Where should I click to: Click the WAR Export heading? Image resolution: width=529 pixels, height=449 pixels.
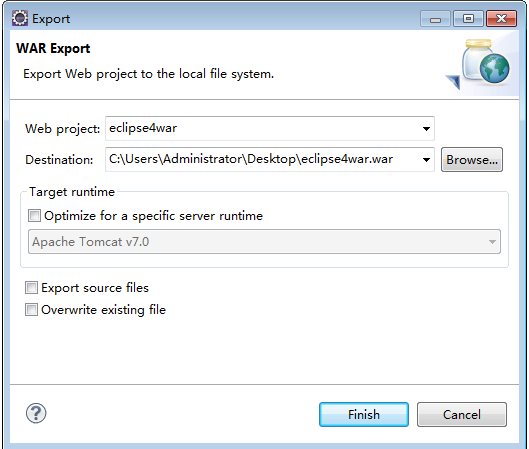click(x=53, y=49)
